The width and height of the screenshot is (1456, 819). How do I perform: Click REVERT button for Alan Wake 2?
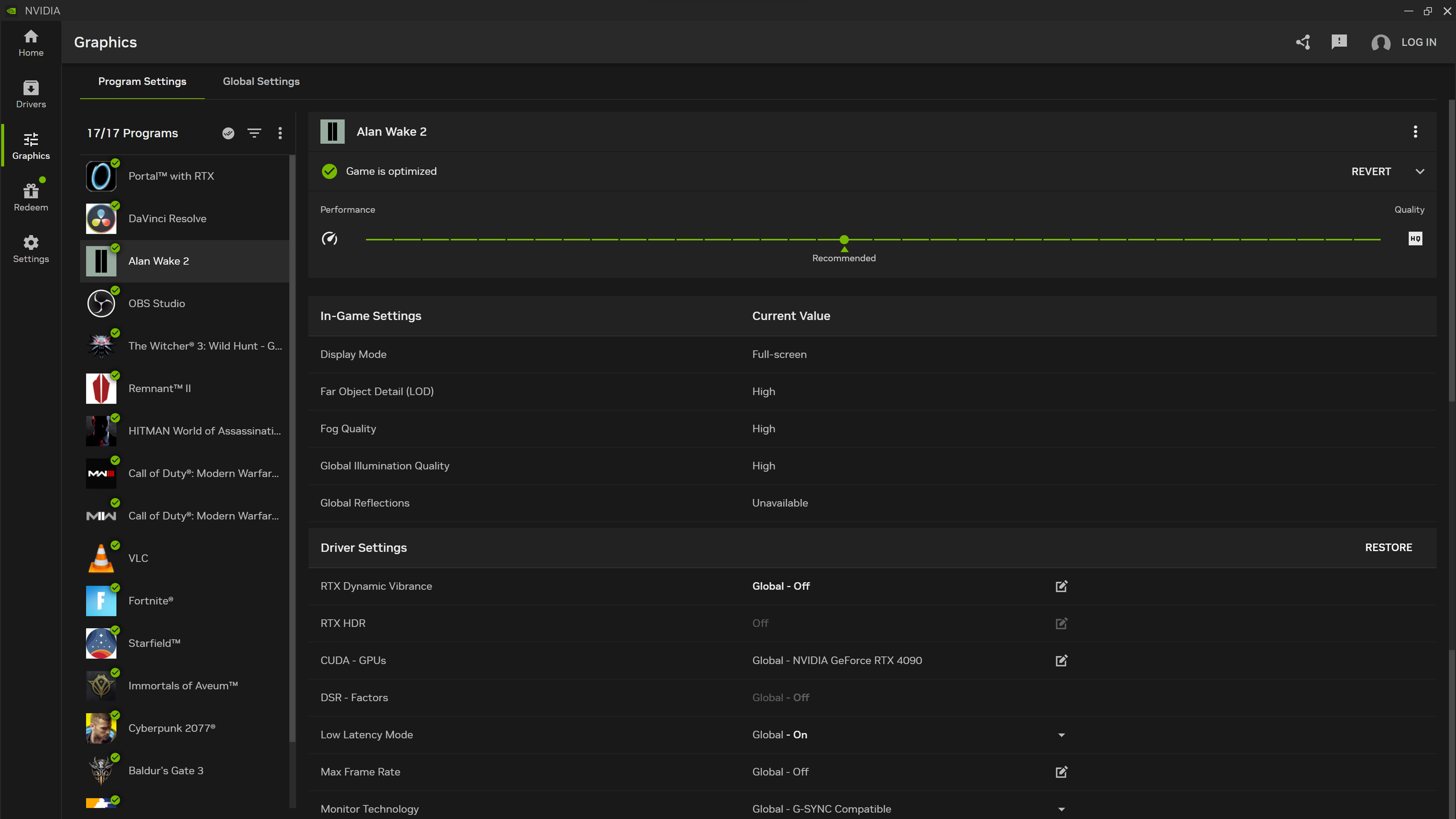pos(1371,171)
